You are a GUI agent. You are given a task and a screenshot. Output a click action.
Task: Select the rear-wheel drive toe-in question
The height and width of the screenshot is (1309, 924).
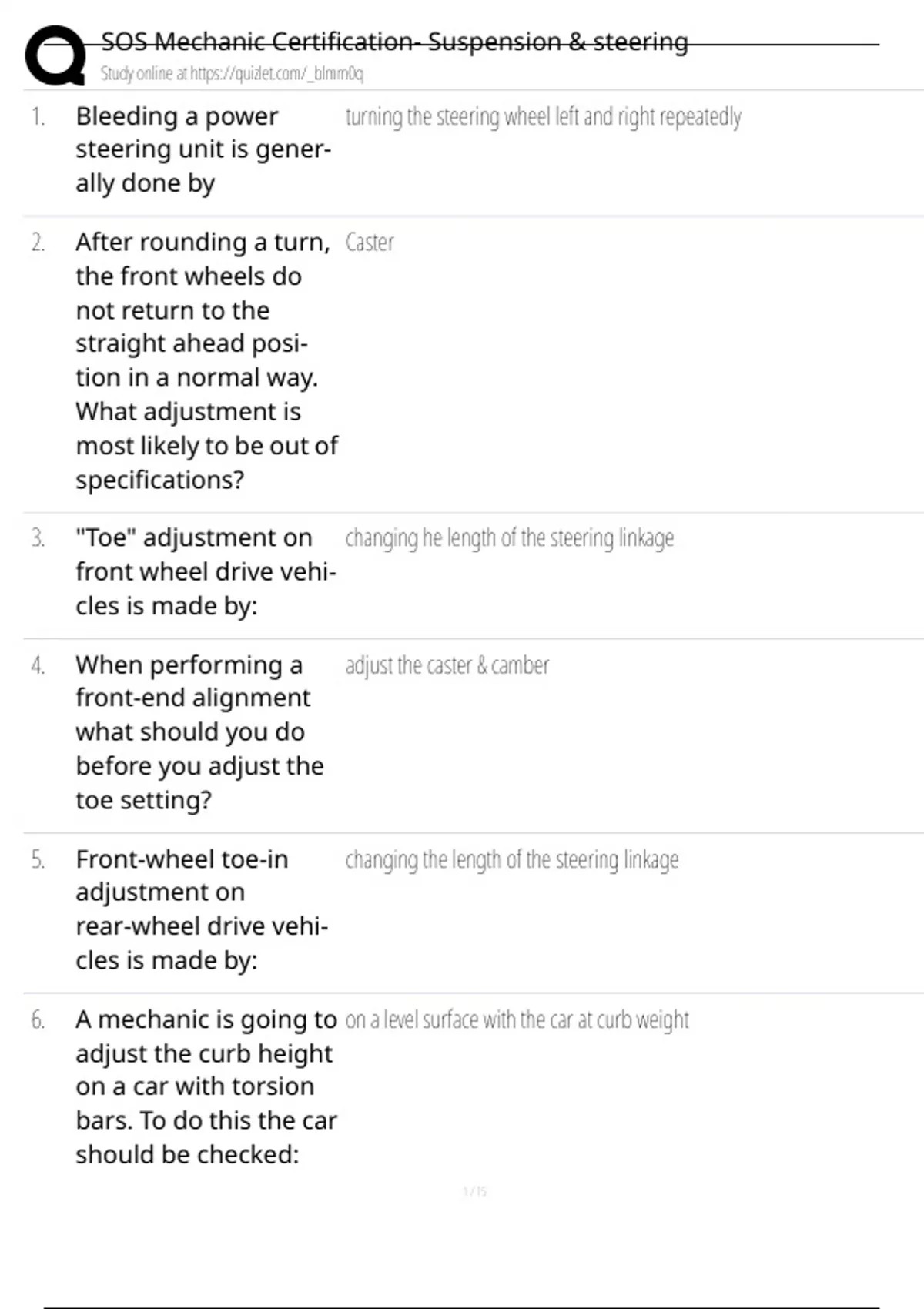[202, 909]
